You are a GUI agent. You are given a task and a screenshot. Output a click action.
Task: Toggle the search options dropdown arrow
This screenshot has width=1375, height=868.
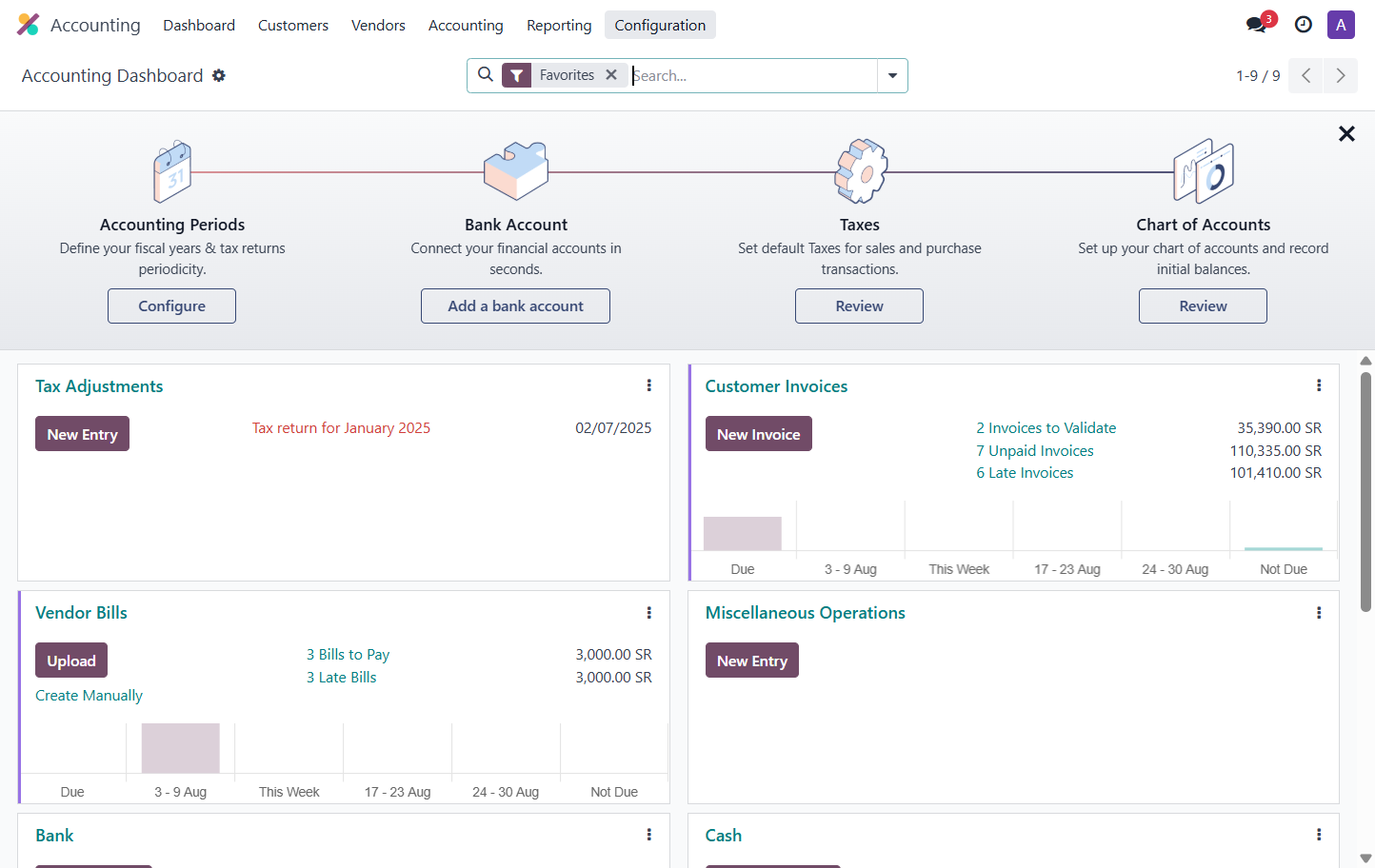pos(892,75)
